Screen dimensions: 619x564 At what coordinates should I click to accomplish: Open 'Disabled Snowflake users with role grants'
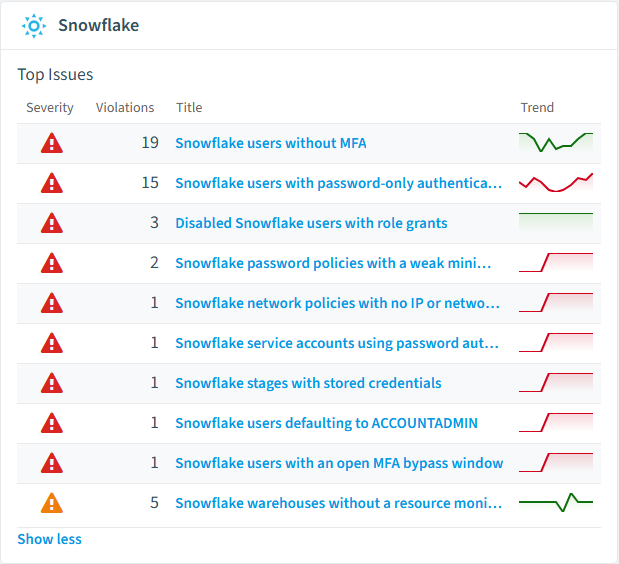[311, 223]
